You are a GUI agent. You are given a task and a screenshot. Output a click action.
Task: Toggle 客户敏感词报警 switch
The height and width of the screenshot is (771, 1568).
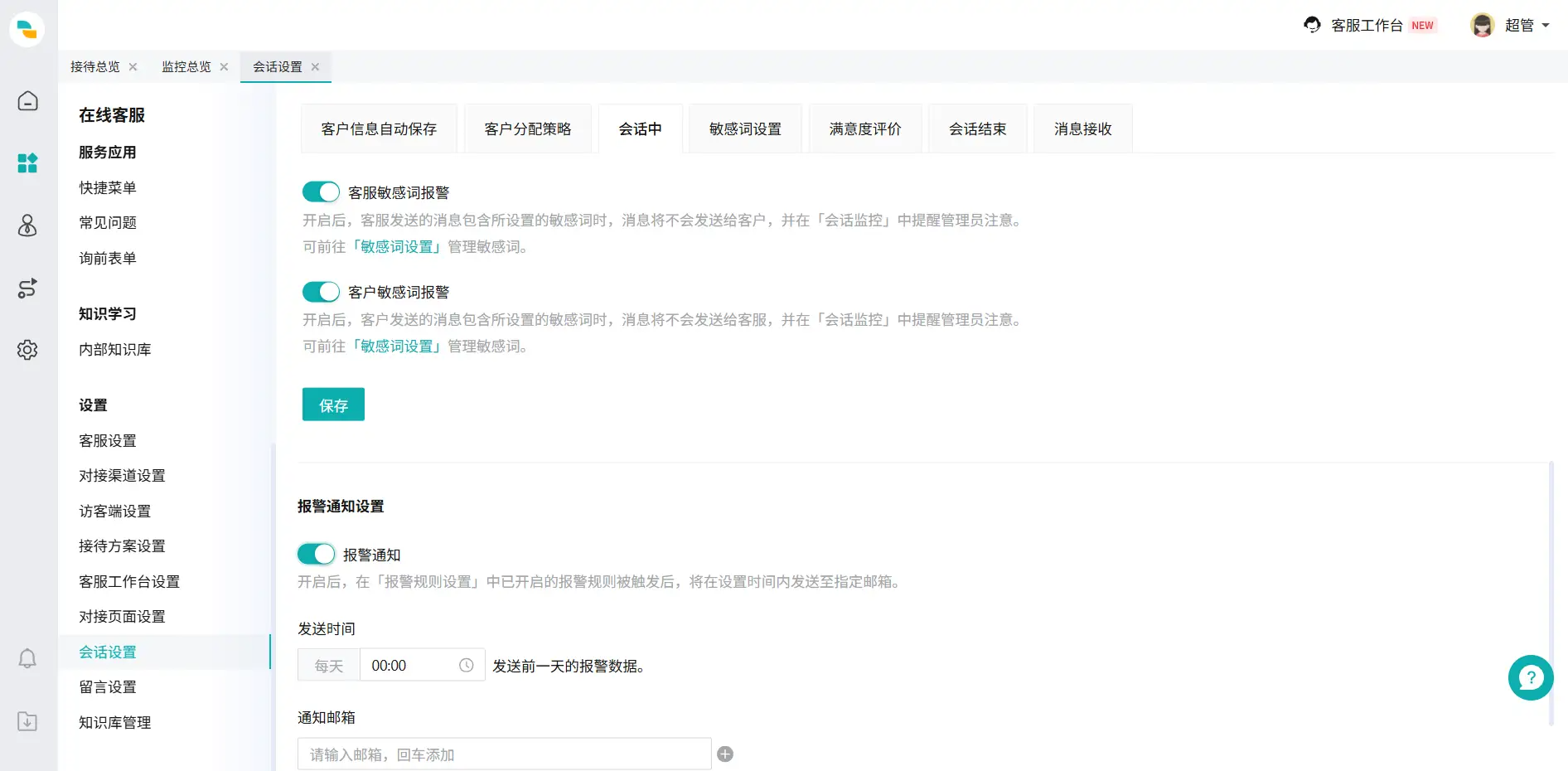pos(321,292)
